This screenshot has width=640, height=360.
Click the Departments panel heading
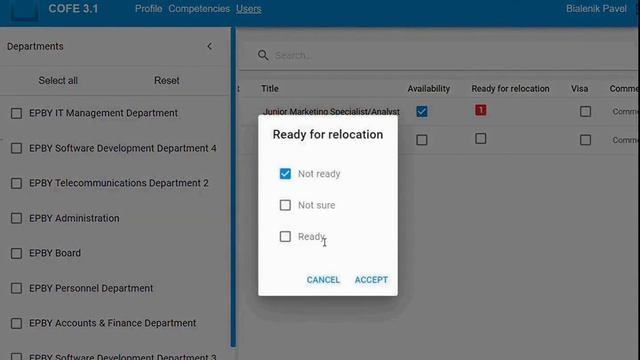pyautogui.click(x=35, y=47)
